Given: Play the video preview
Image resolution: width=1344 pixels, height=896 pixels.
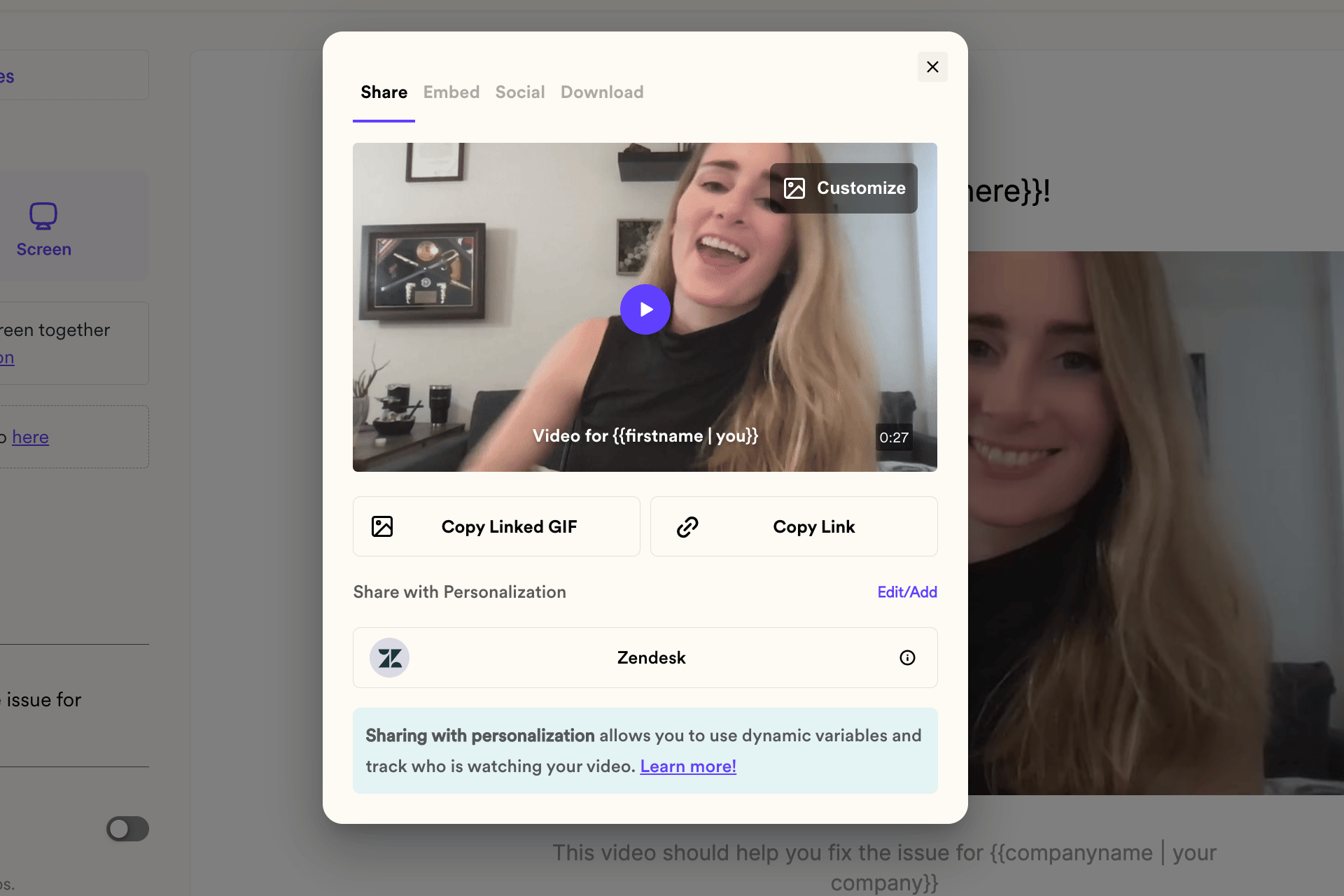Looking at the screenshot, I should 645,309.
